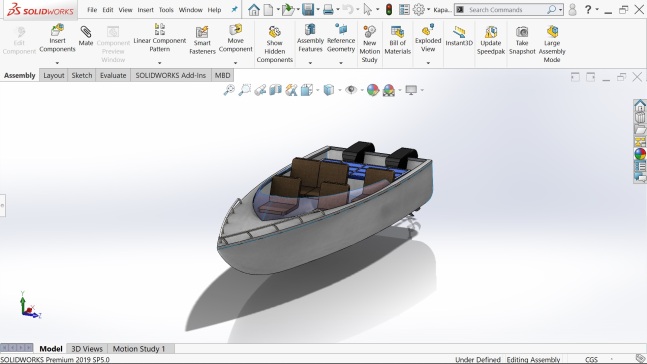Print the document
647x364 pixels.
tap(328, 9)
